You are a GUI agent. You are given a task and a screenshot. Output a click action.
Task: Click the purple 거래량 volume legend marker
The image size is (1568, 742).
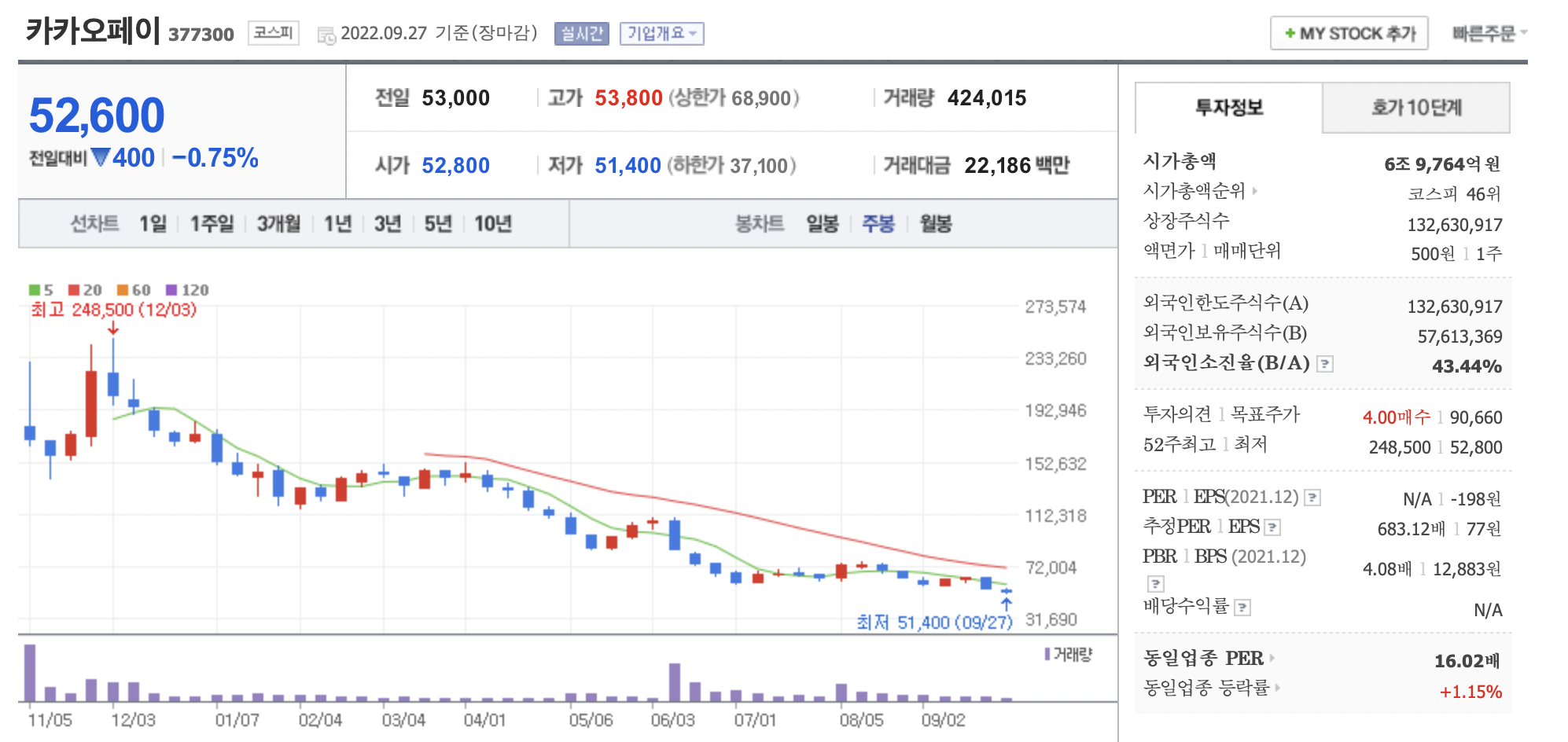(x=1047, y=654)
